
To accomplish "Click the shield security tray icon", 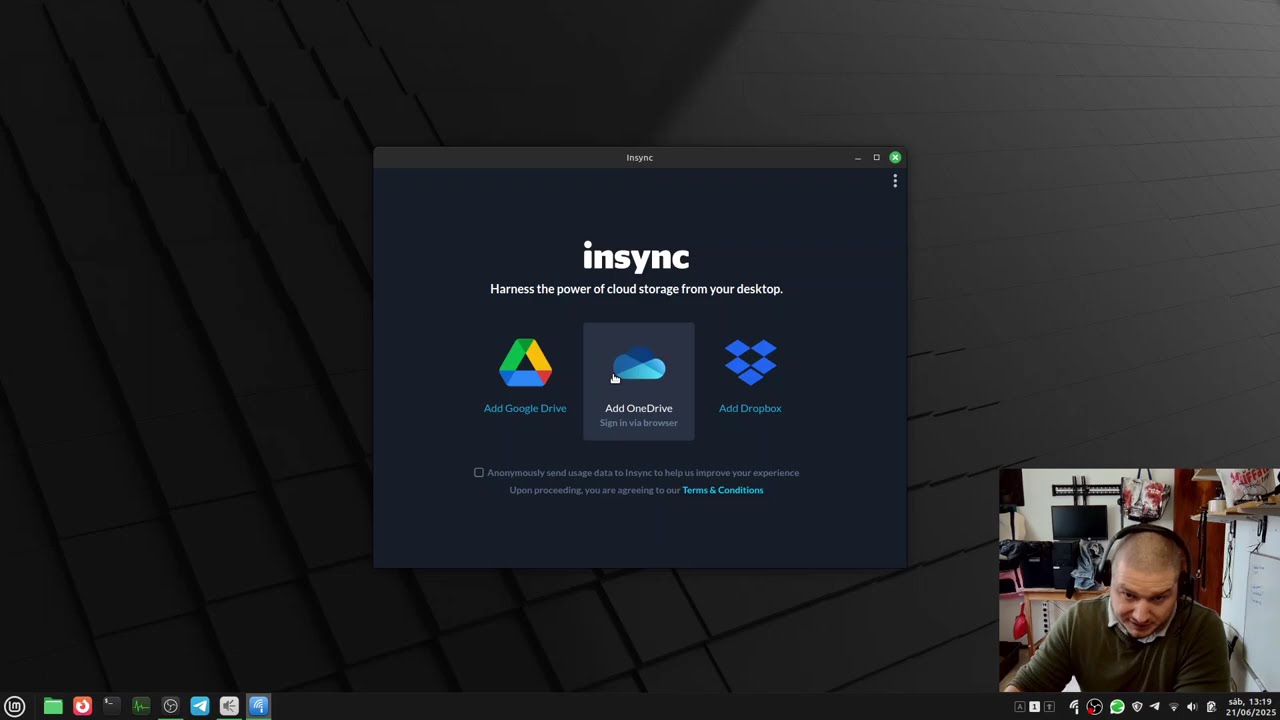I will click(1136, 707).
